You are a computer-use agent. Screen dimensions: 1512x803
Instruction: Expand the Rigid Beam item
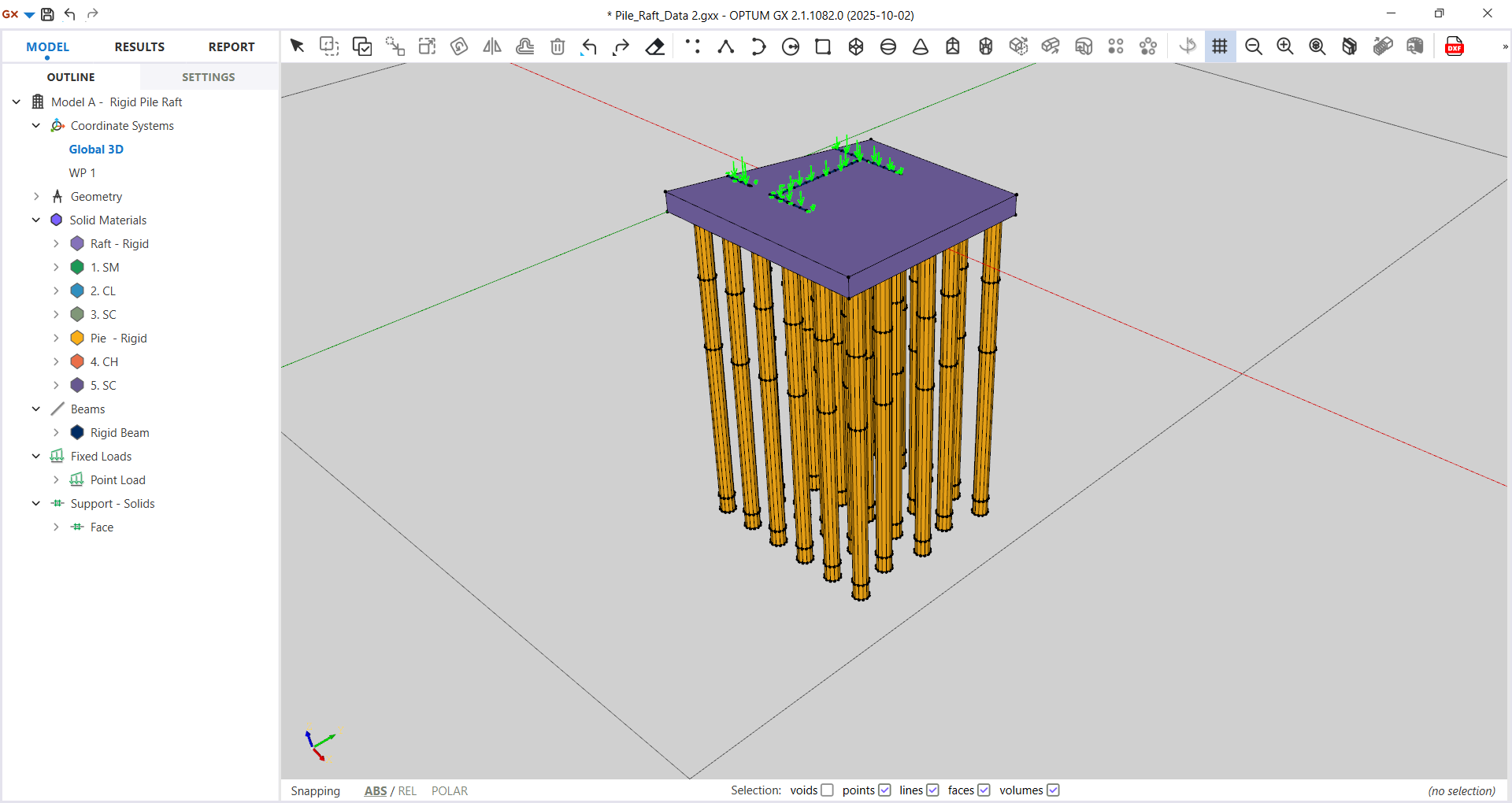(56, 433)
